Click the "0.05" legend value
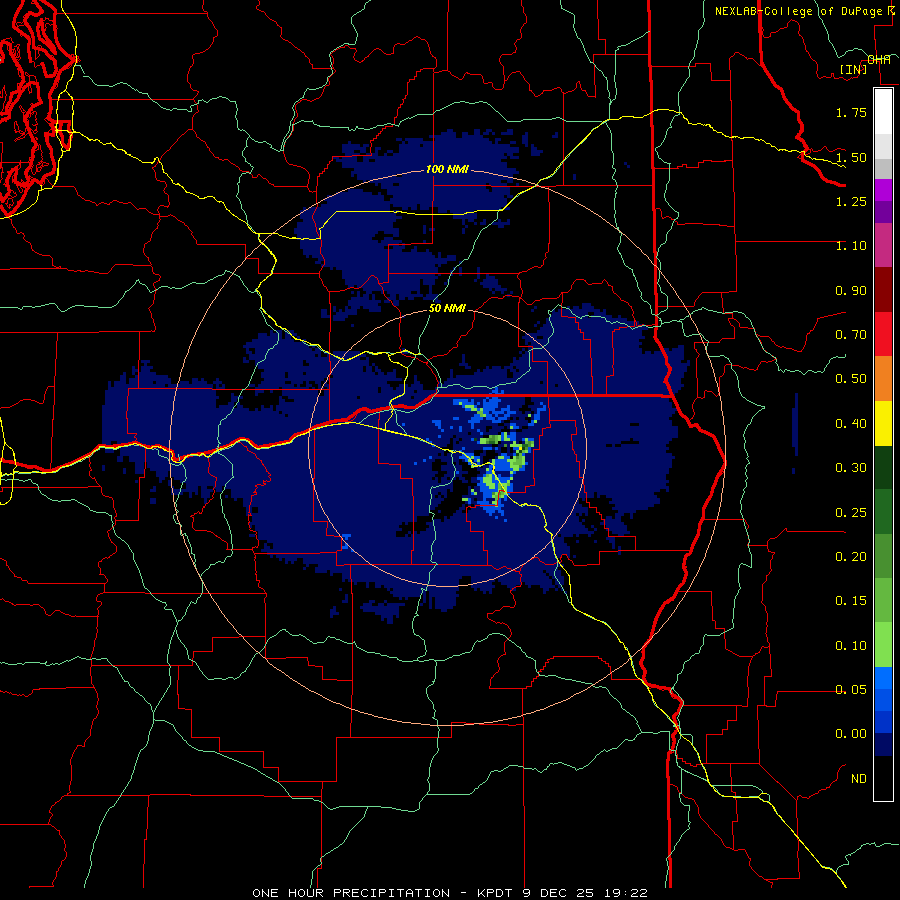Viewport: 900px width, 900px height. [x=851, y=690]
